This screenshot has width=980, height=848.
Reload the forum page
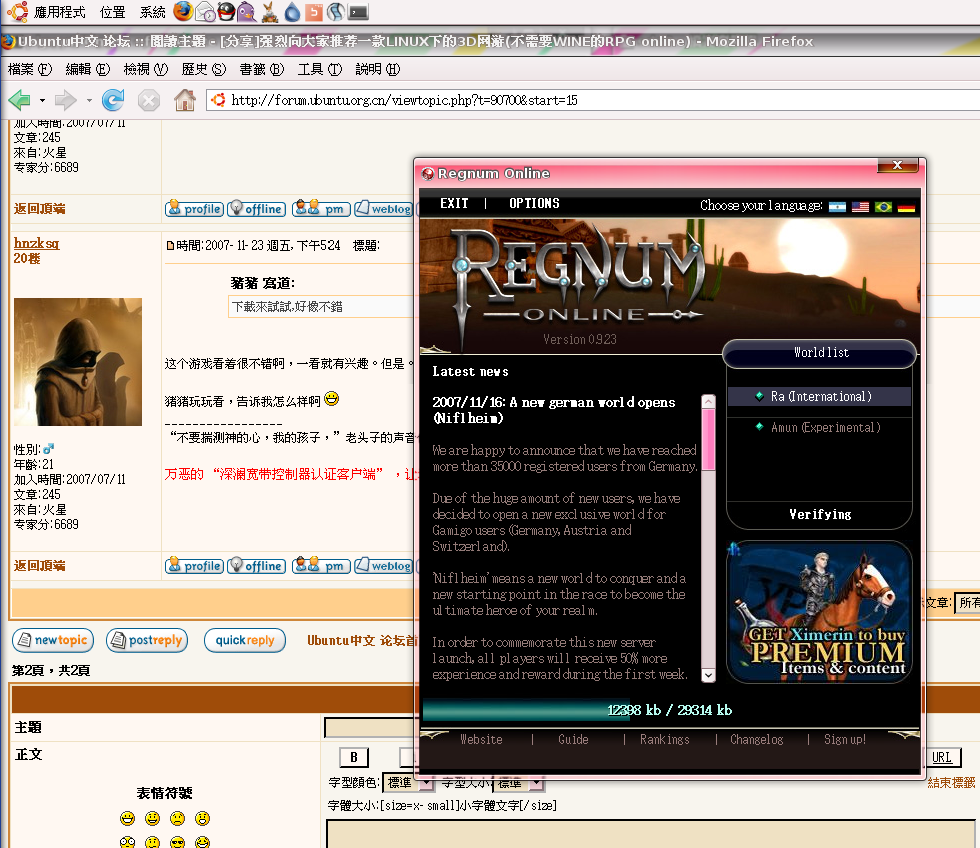coord(113,99)
